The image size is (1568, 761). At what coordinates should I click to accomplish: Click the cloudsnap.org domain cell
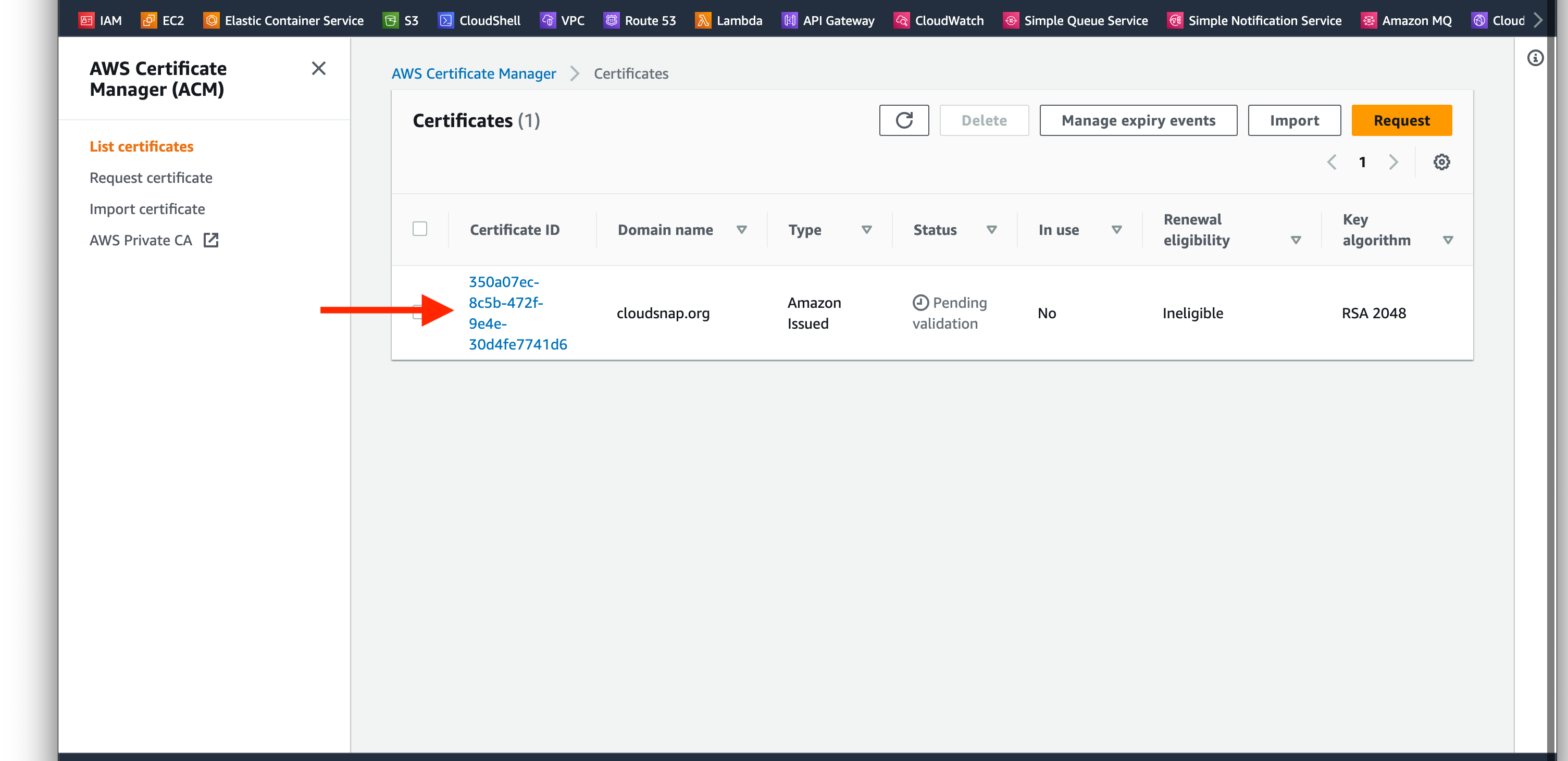[x=663, y=313]
